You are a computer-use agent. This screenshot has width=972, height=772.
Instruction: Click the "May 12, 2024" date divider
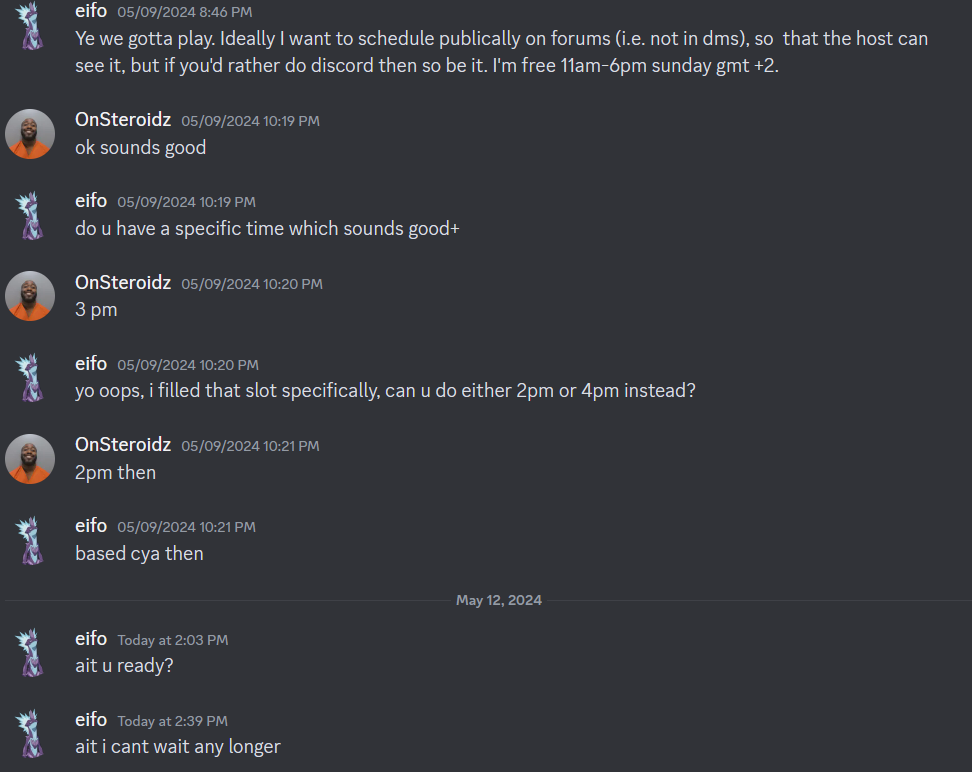click(x=499, y=601)
